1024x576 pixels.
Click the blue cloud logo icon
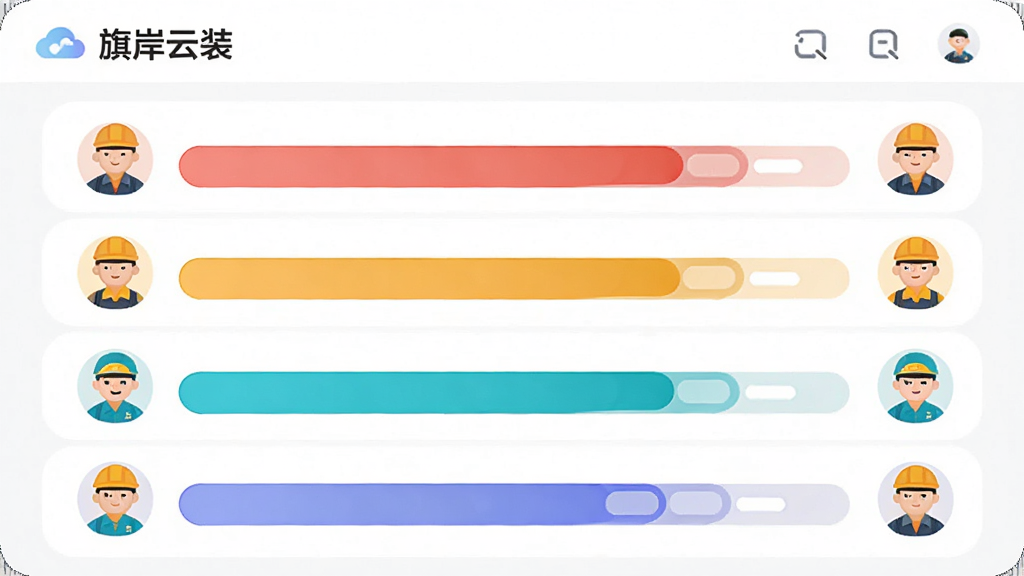60,44
